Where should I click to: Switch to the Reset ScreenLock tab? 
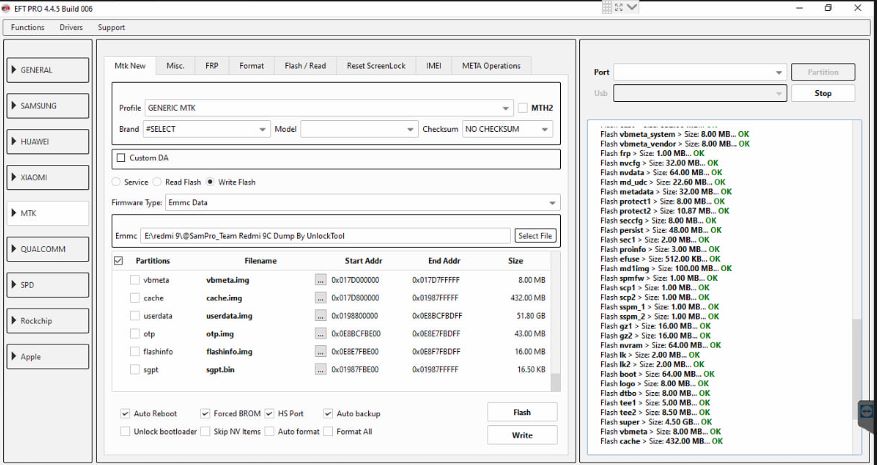(376, 65)
